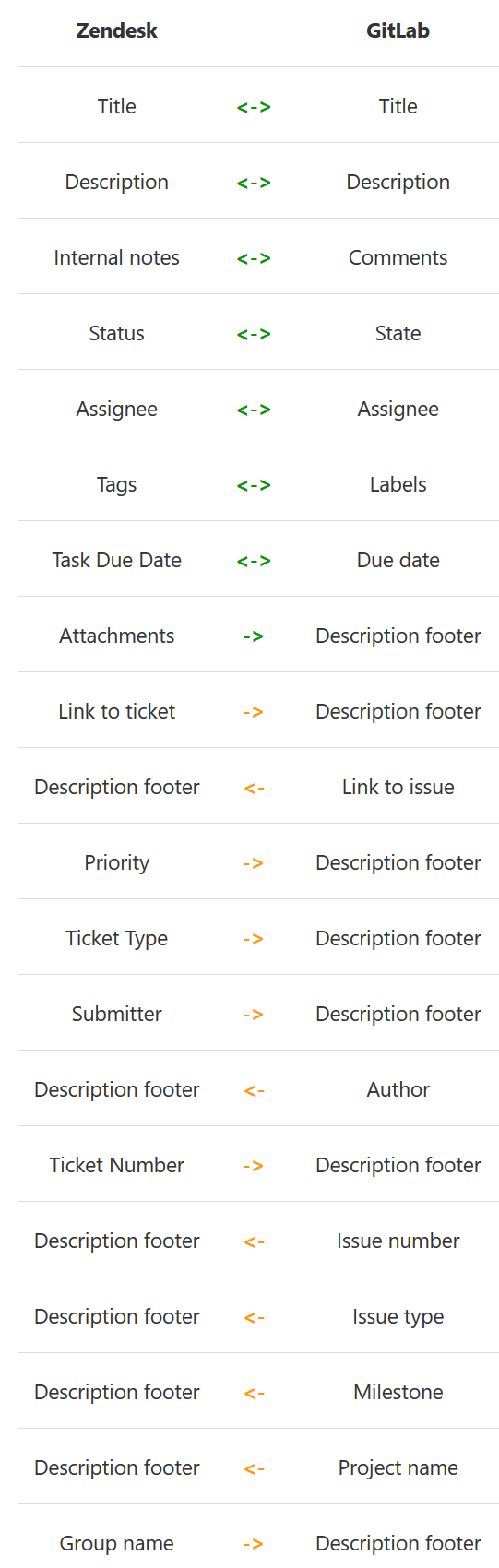
Task: Select the Status field in Zendesk column
Action: (116, 333)
